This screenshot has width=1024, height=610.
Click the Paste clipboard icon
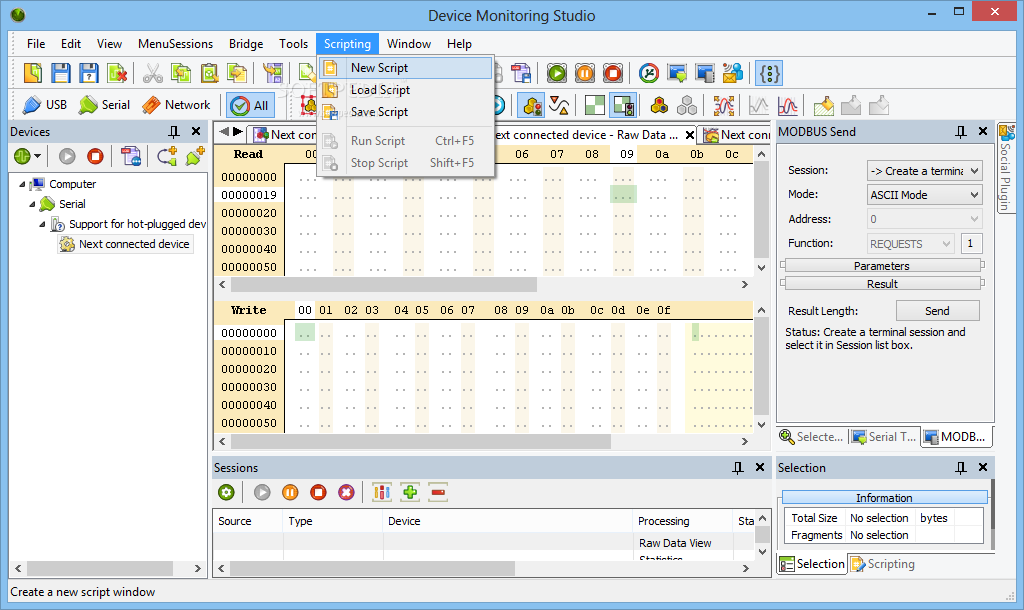click(x=209, y=73)
